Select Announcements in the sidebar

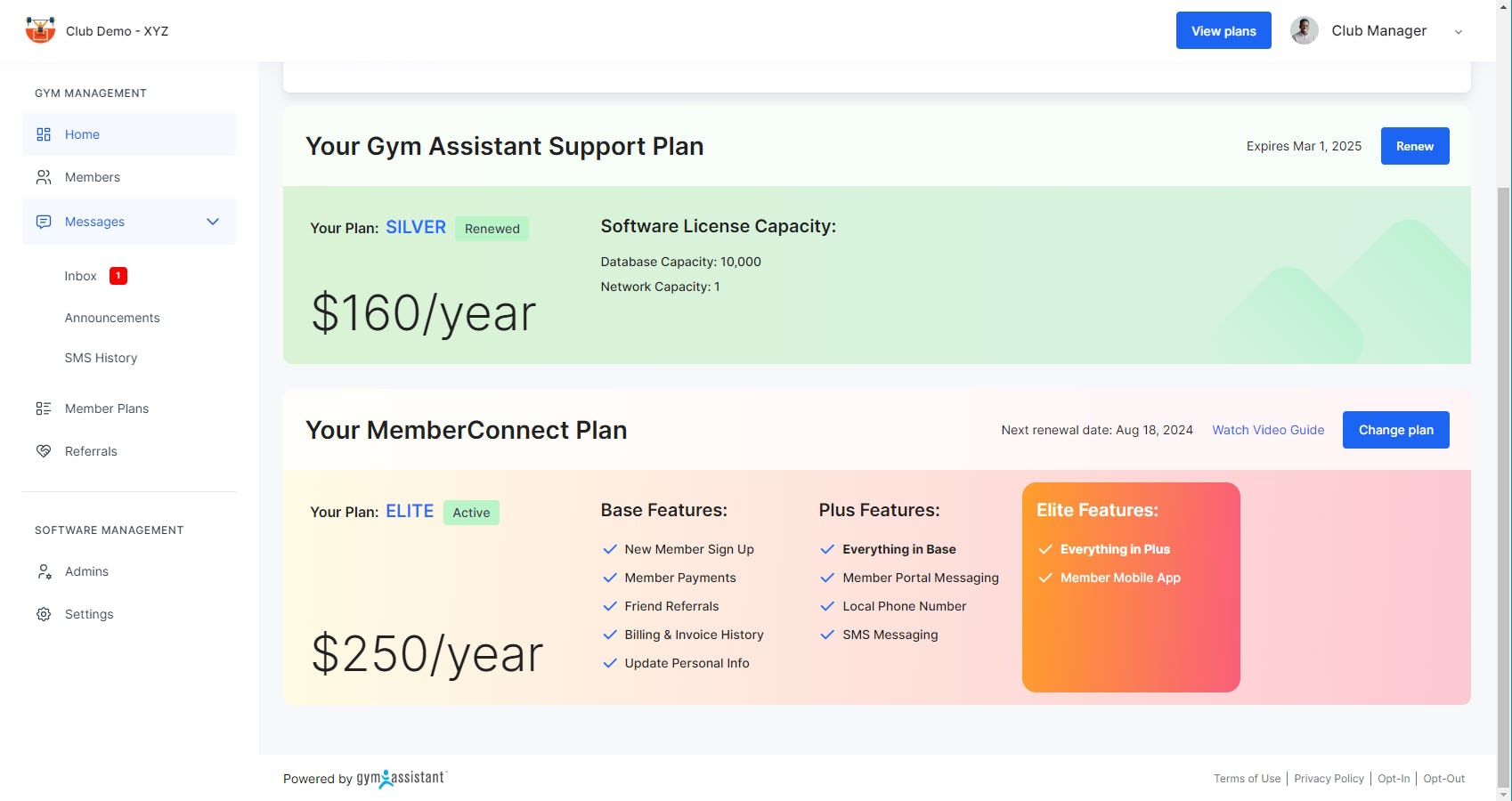click(112, 317)
